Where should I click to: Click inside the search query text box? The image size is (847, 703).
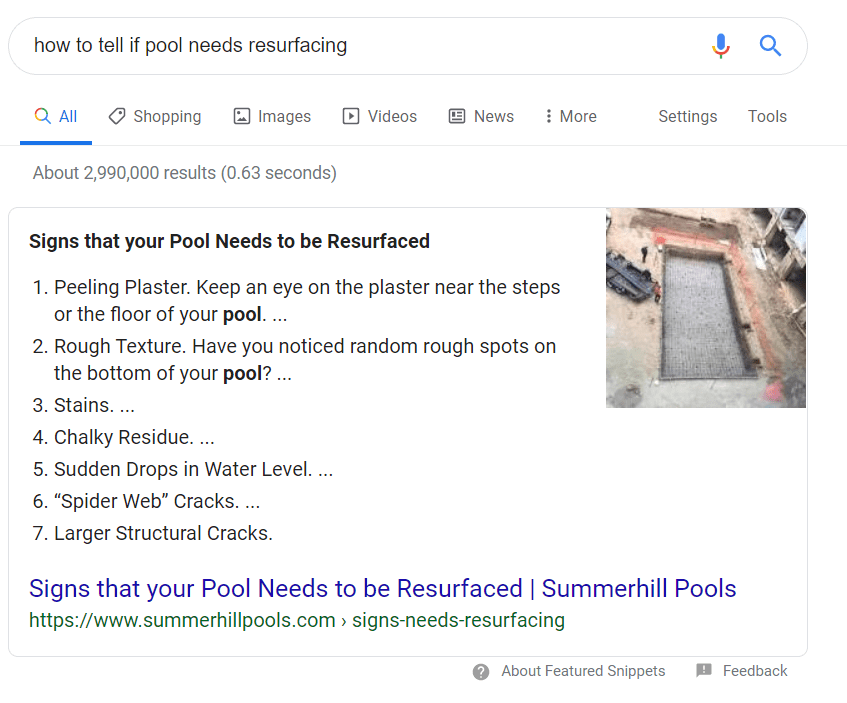click(360, 45)
